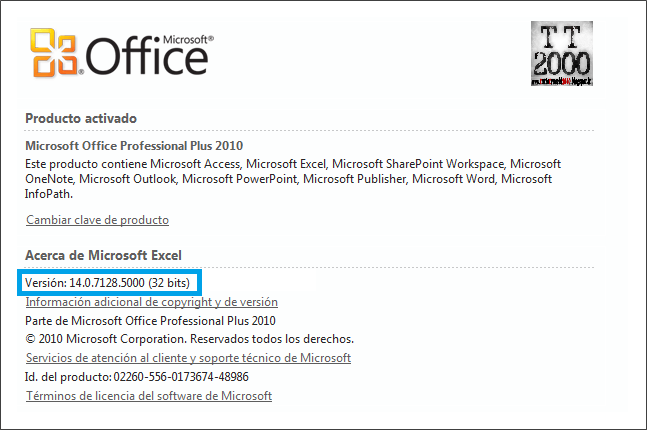This screenshot has height=430, width=647.
Task: Click the 2000 numerals in the watermark
Action: tap(562, 64)
